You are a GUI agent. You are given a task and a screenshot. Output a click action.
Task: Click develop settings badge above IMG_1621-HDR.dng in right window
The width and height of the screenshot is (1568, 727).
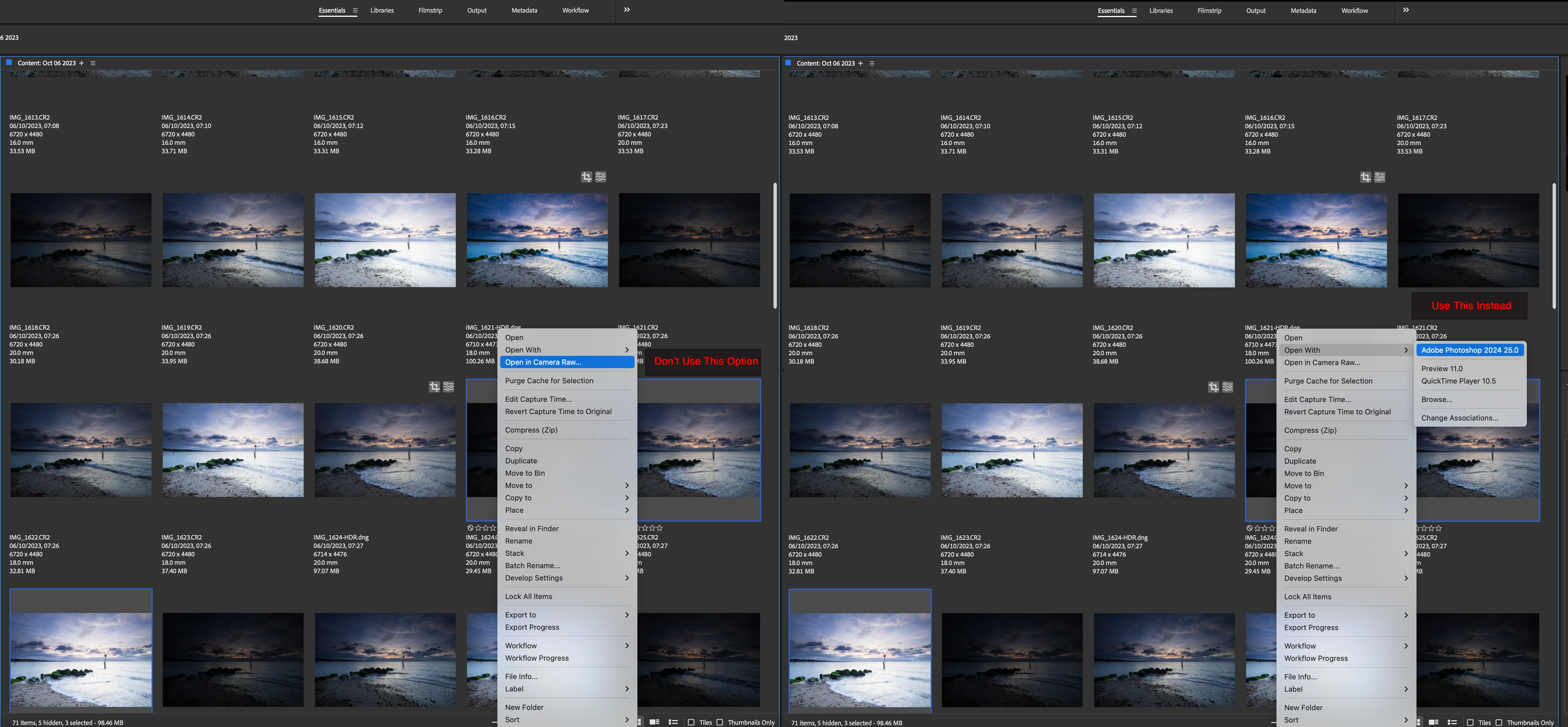click(x=1380, y=177)
